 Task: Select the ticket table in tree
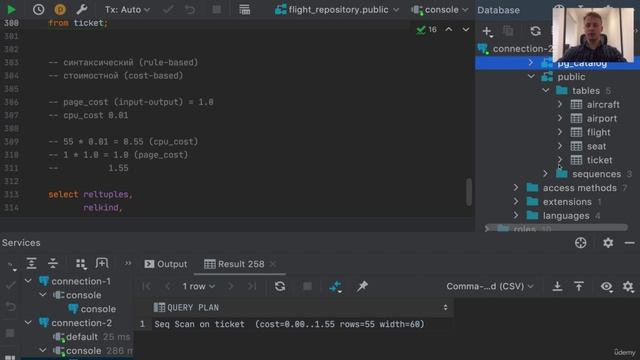point(599,160)
